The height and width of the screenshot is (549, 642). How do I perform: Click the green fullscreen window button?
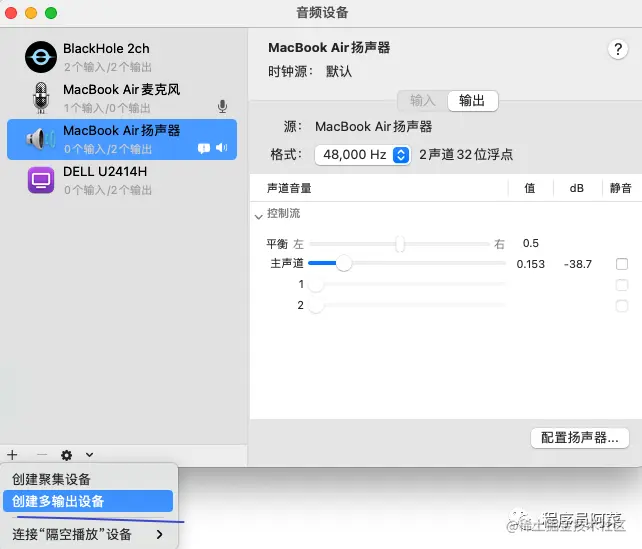point(51,13)
